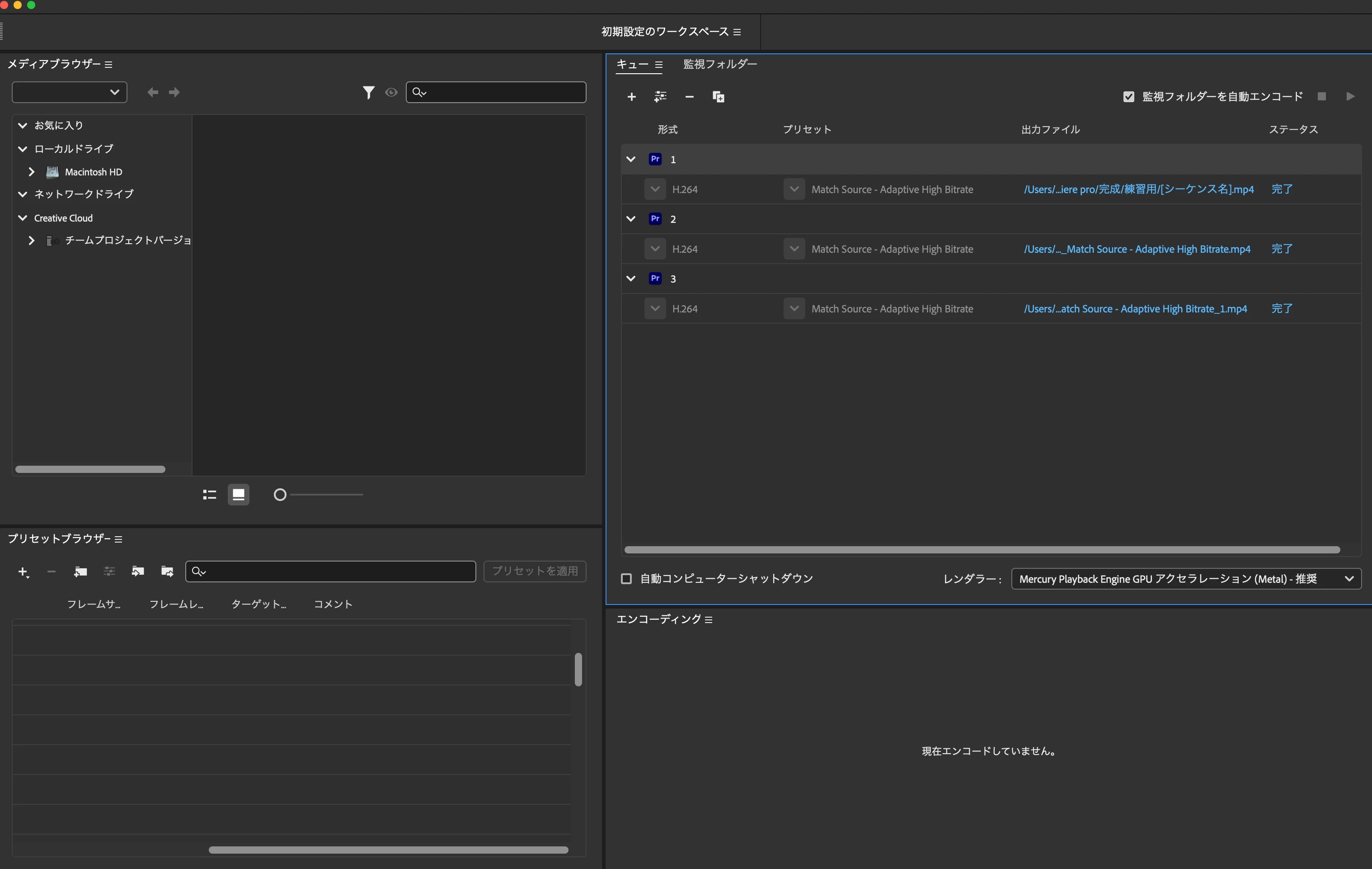Click the filter funnel icon in the Media Browser
Viewport: 1372px width, 869px height.
point(369,92)
